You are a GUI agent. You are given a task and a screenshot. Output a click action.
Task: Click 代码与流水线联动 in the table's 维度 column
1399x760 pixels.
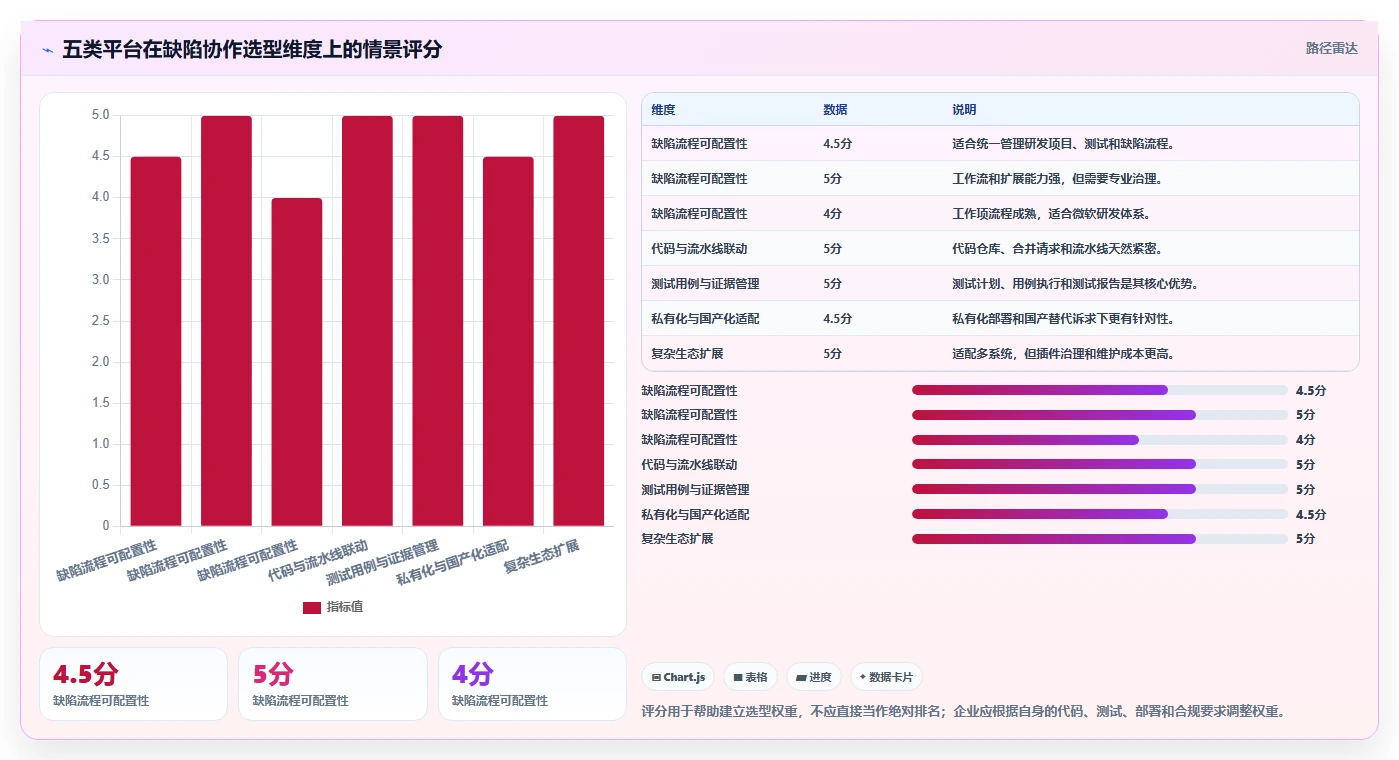click(x=699, y=249)
